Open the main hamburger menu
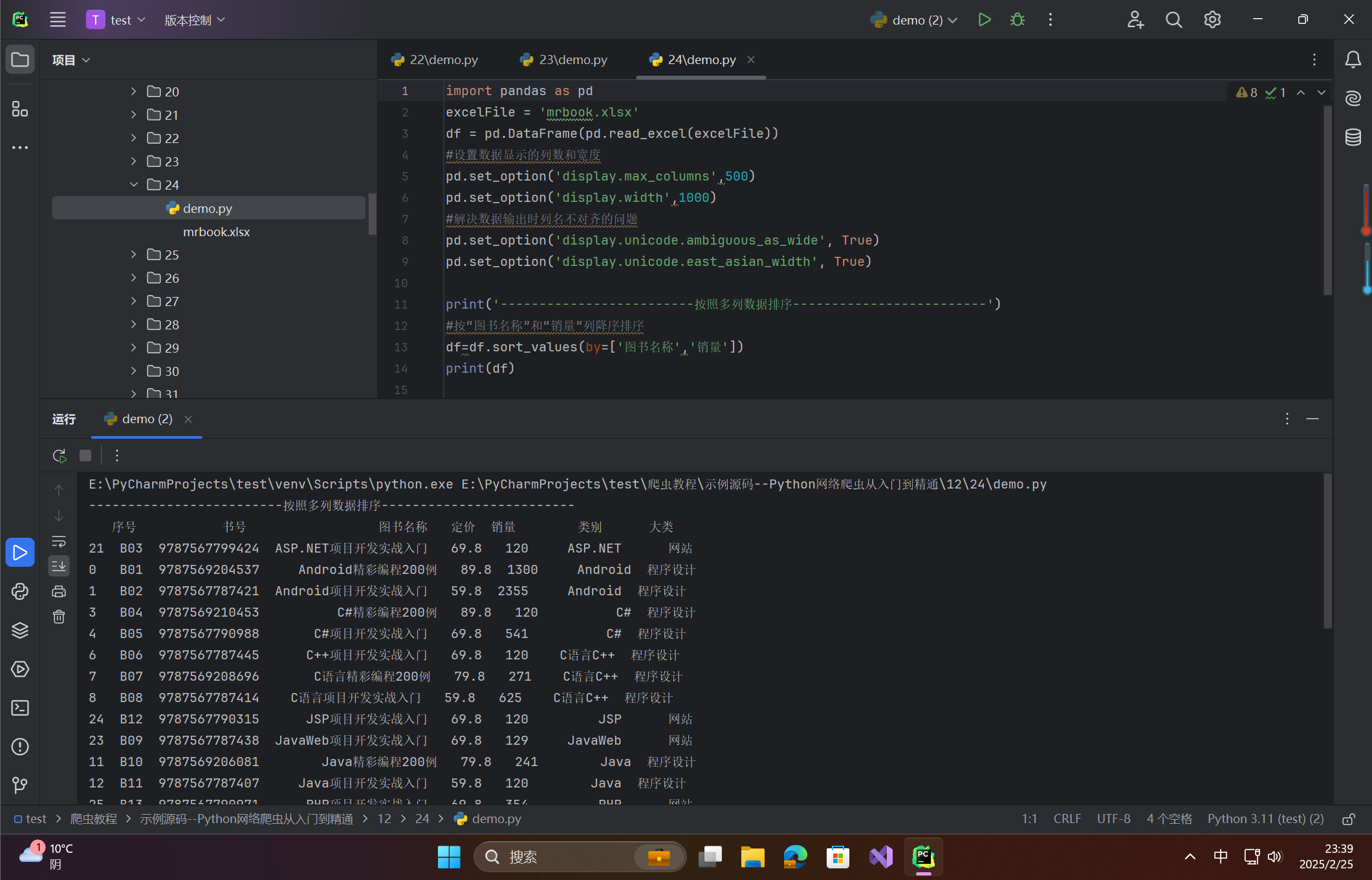The height and width of the screenshot is (880, 1372). click(58, 19)
